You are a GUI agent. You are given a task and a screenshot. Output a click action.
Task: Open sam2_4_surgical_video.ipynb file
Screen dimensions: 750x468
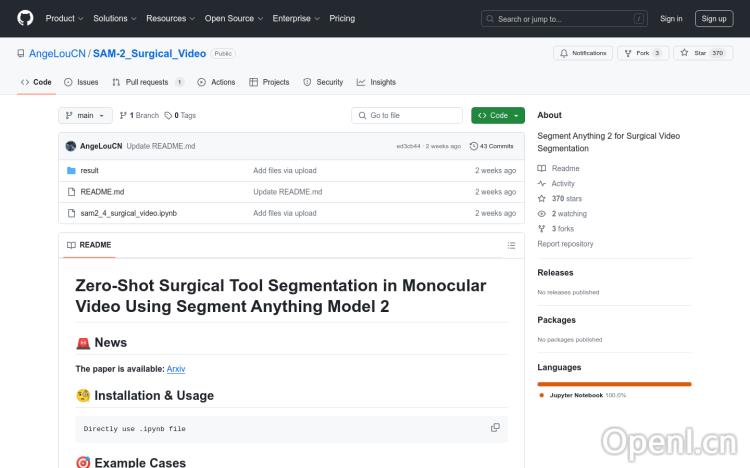tap(129, 213)
